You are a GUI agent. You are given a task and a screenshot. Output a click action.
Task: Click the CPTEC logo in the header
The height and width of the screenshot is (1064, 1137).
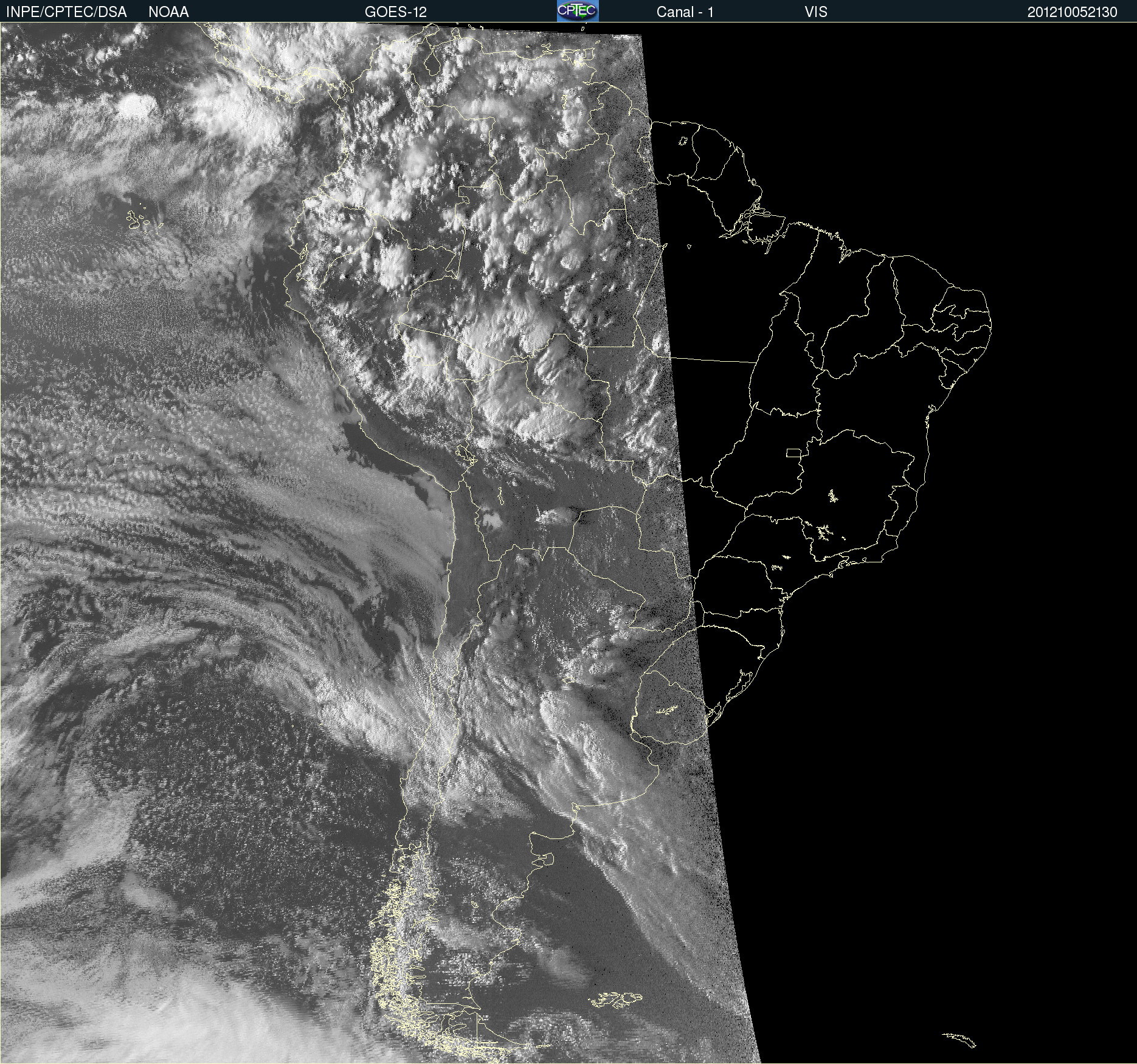coord(578,11)
